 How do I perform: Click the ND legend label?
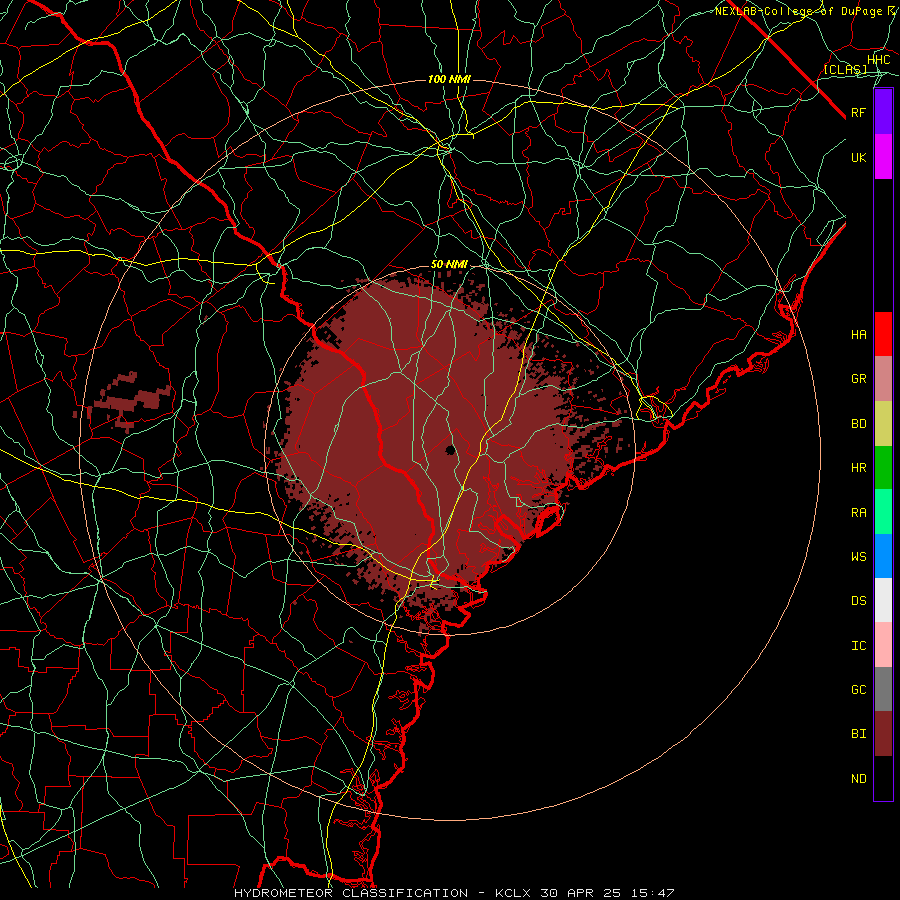(x=859, y=779)
